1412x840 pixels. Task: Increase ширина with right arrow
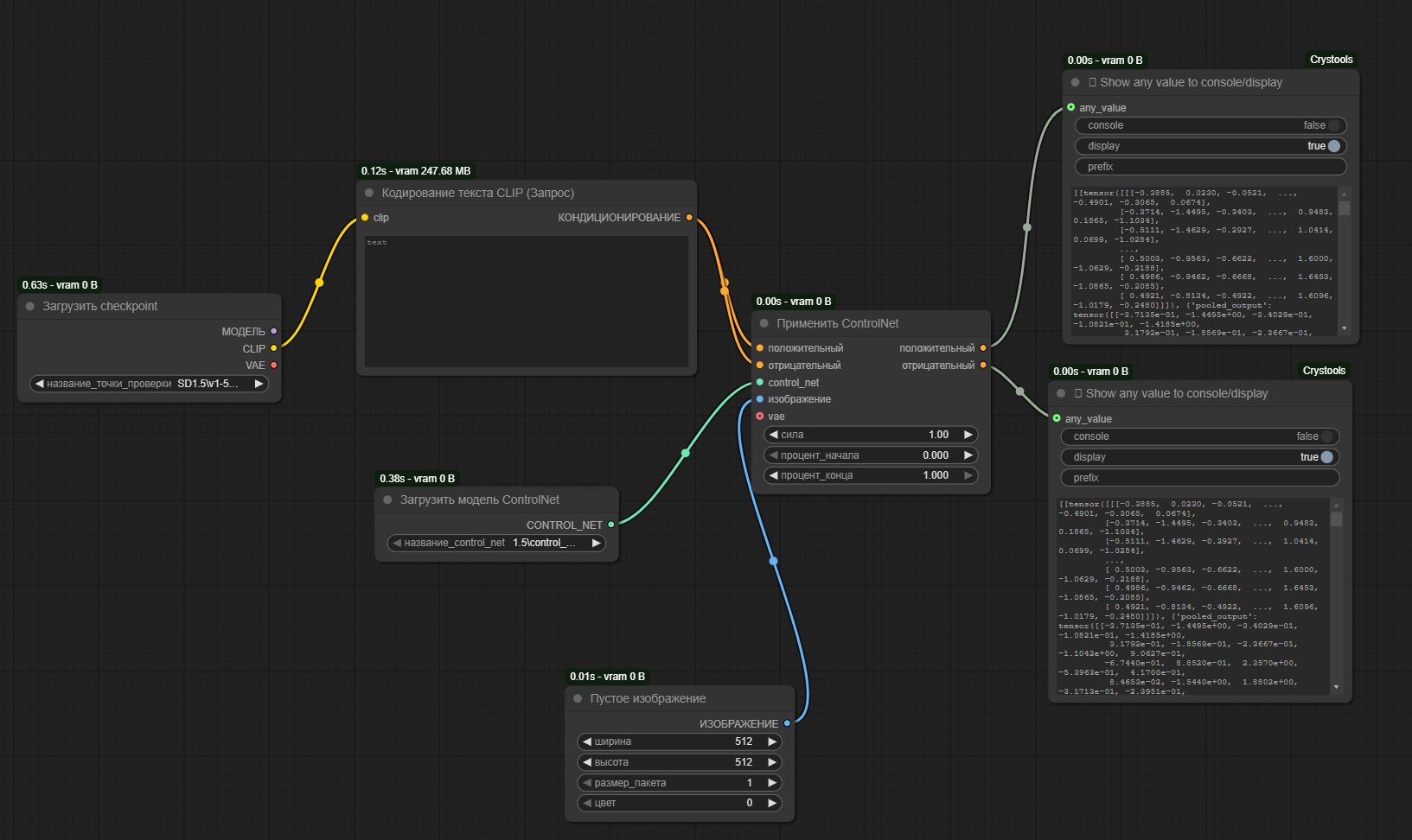[772, 741]
